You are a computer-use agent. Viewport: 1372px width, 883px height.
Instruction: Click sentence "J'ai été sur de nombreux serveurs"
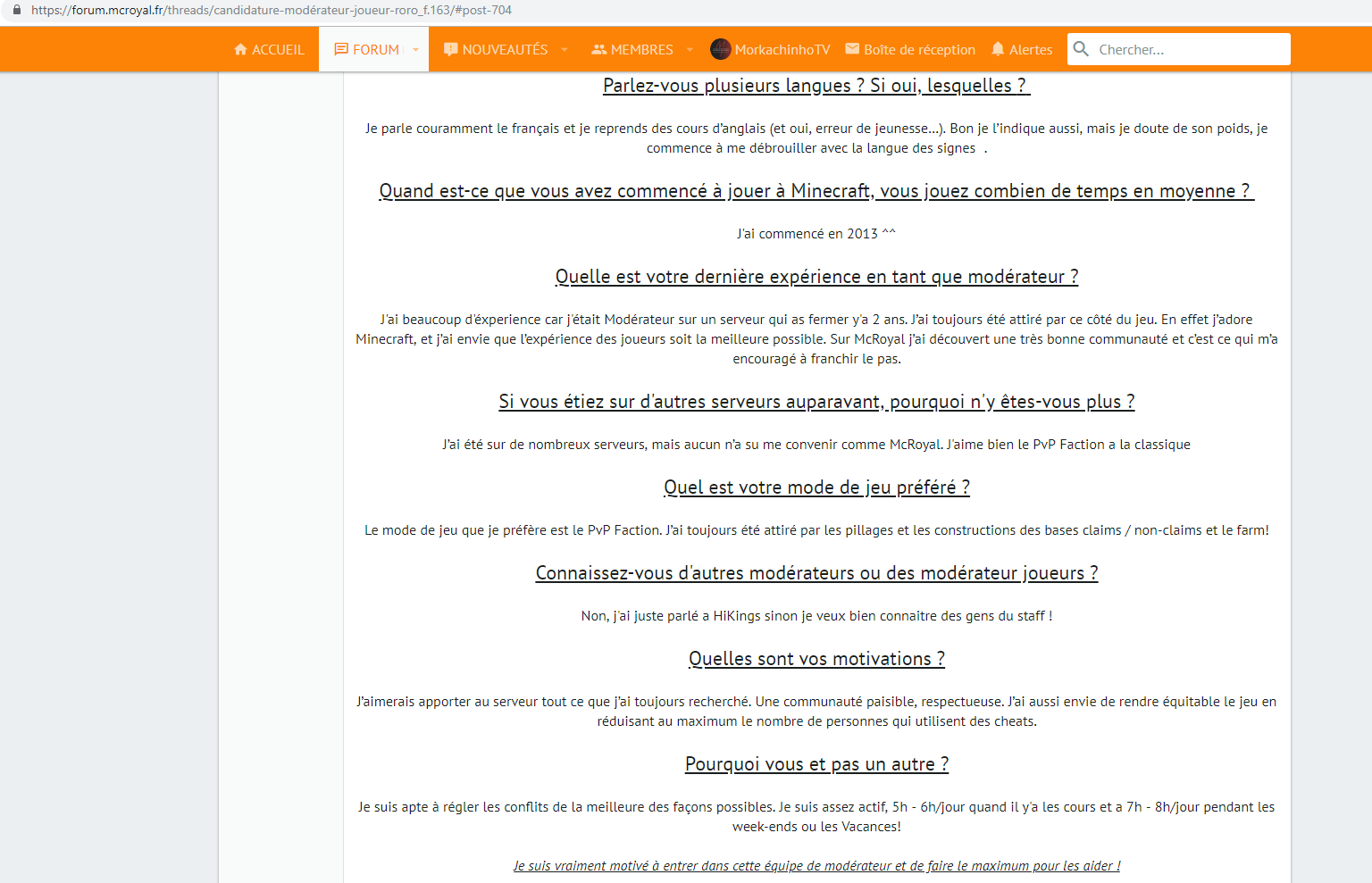(816, 445)
